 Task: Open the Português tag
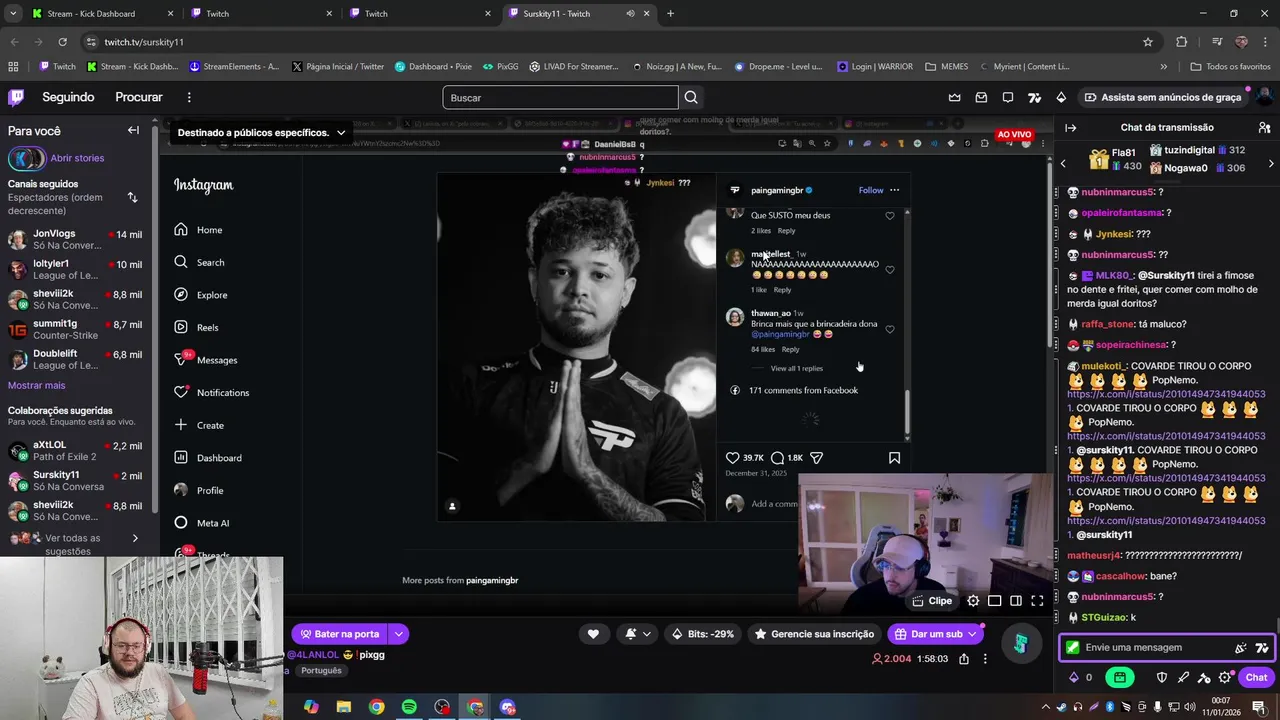[x=321, y=671]
